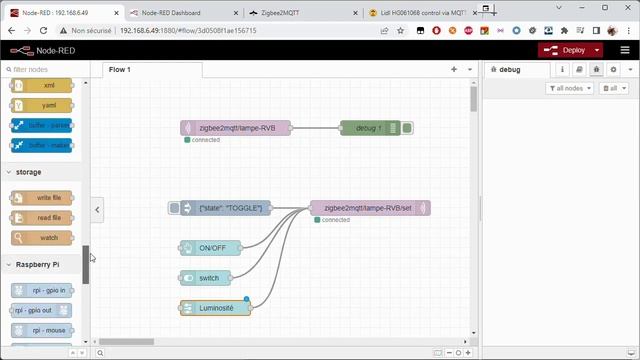Select the buffer-parser palette node
Screen dimensions: 640x360
pyautogui.click(x=42, y=125)
